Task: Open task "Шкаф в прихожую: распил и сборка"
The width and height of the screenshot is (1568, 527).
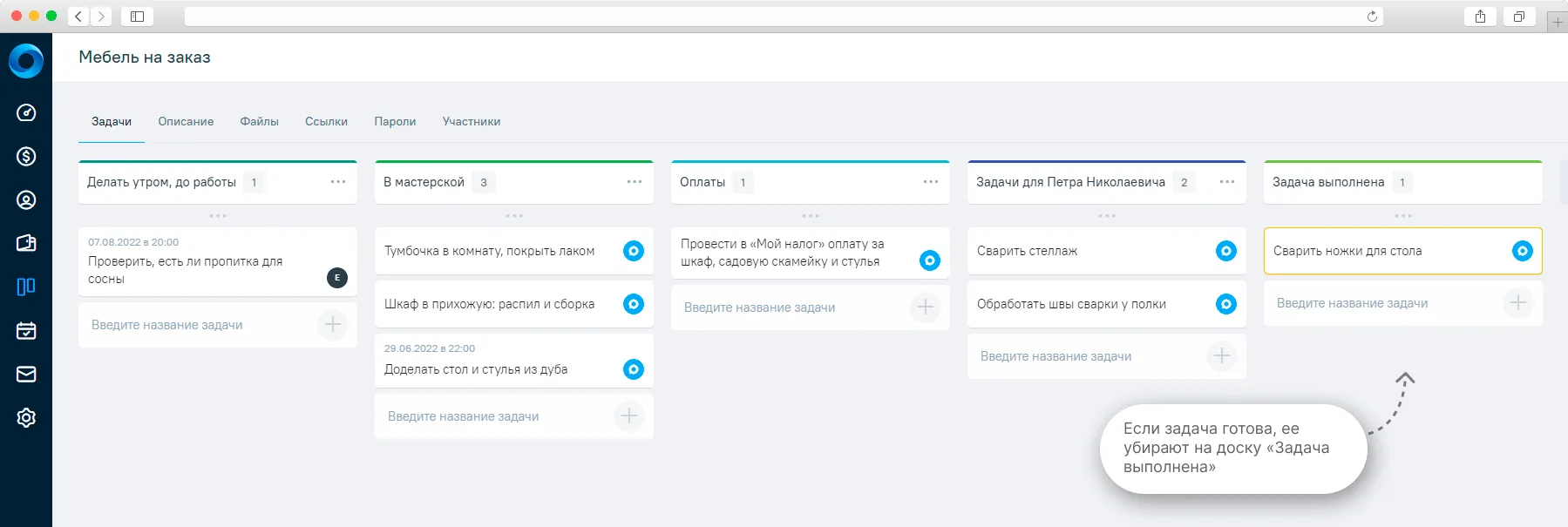Action: click(x=514, y=304)
